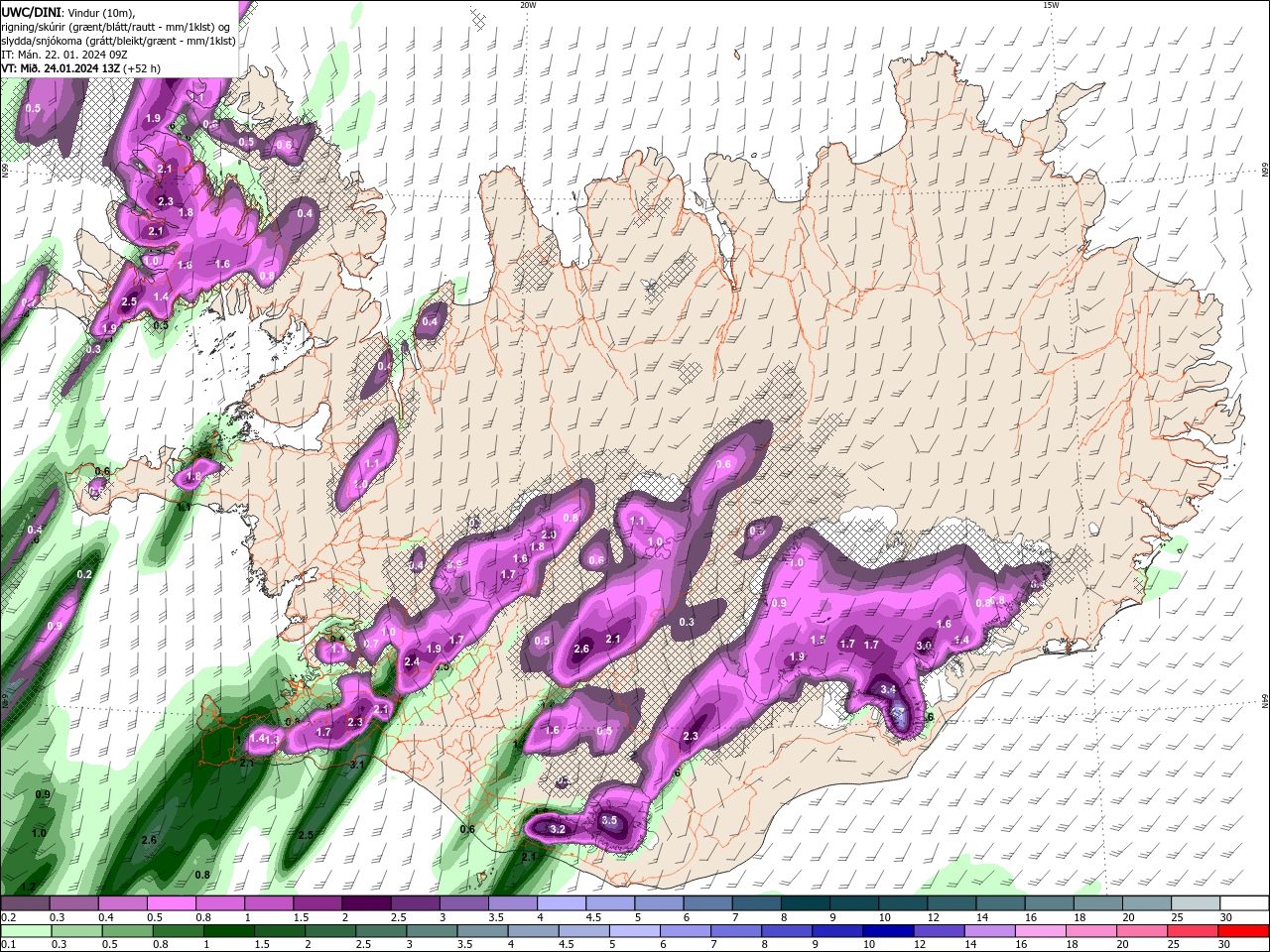Pick the 10 deep blue swatch in the rain row
This screenshot has width=1270, height=952.
[889, 931]
